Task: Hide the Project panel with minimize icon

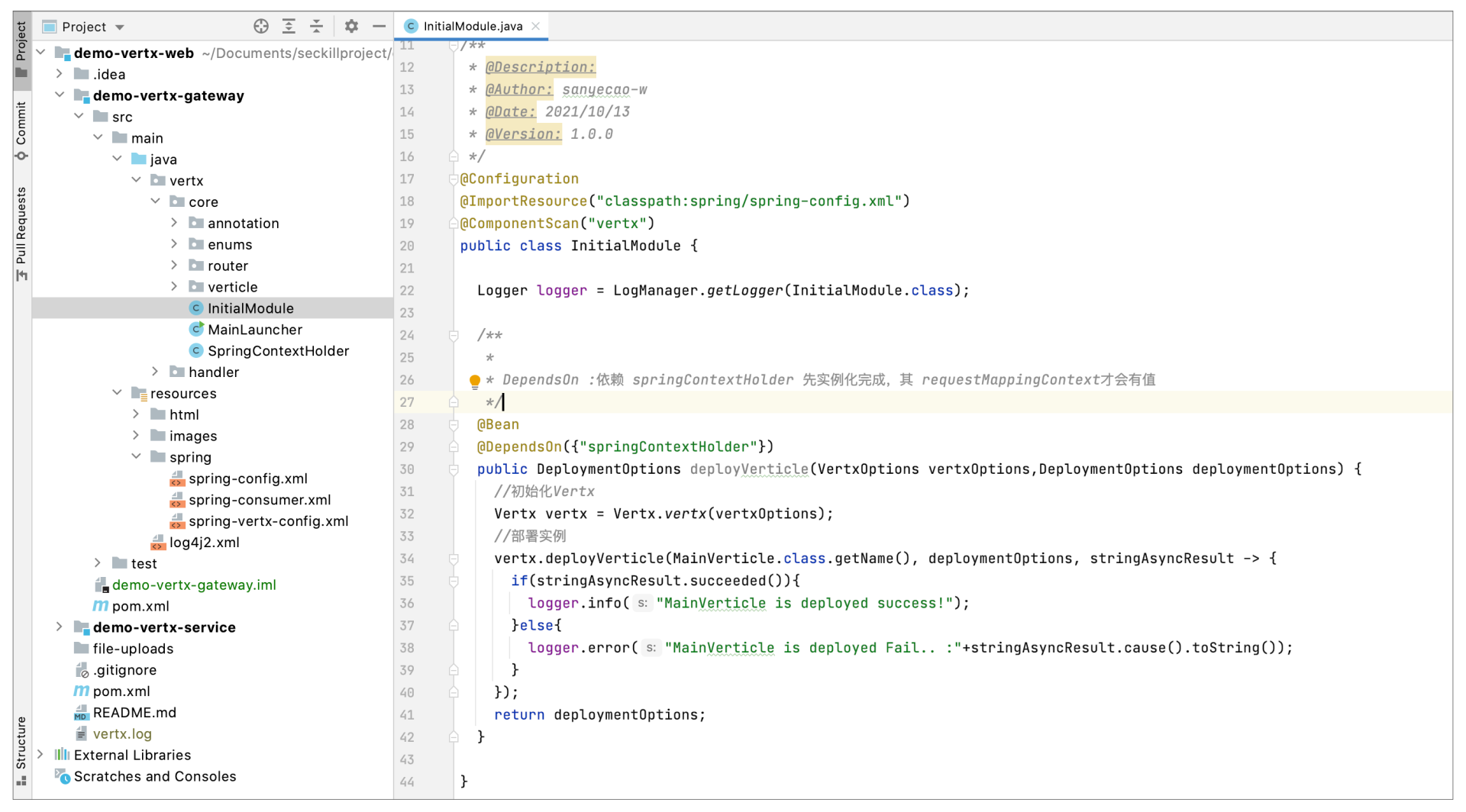Action: pyautogui.click(x=379, y=27)
